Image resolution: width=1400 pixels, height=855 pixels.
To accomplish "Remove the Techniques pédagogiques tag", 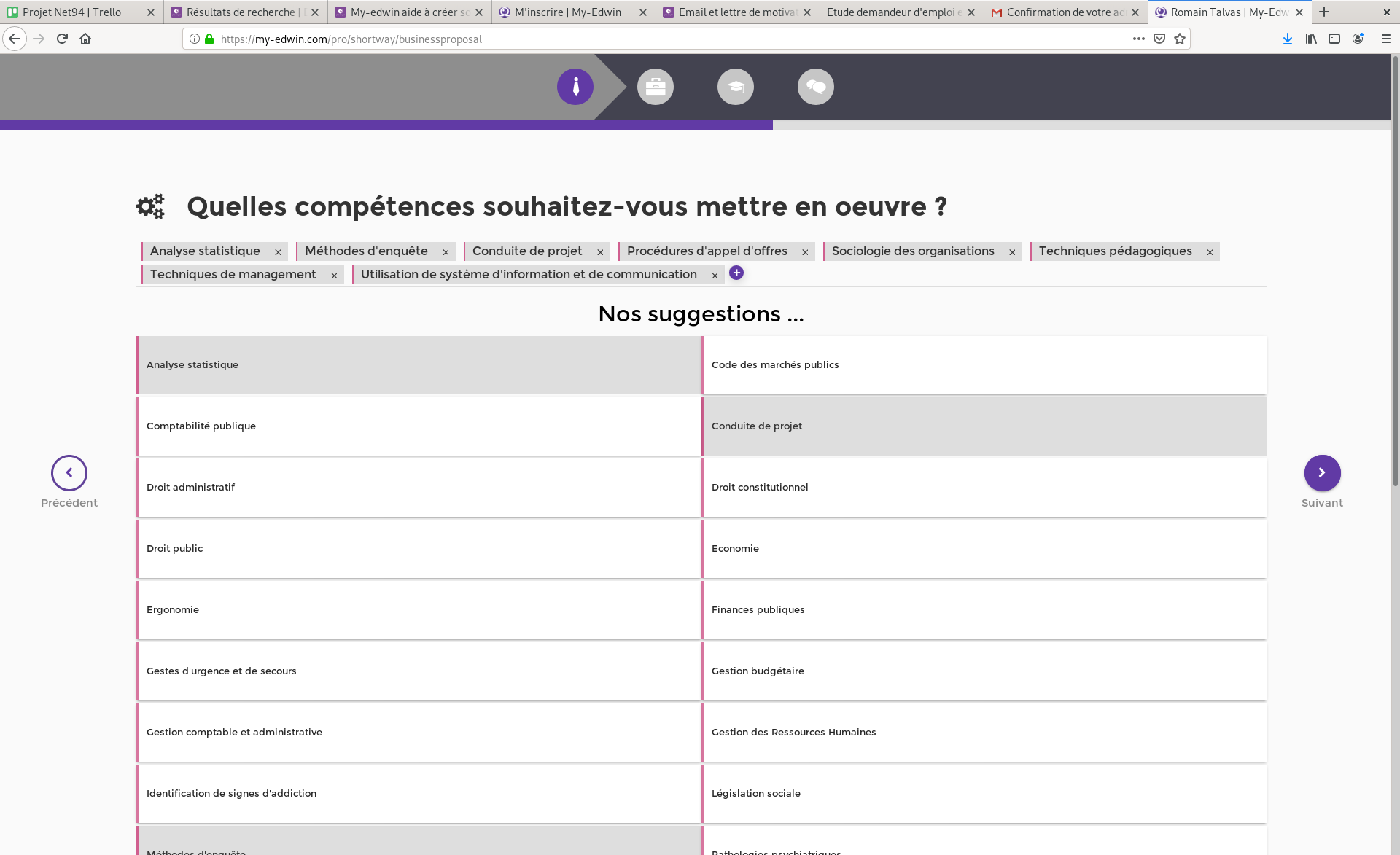I will (x=1210, y=252).
